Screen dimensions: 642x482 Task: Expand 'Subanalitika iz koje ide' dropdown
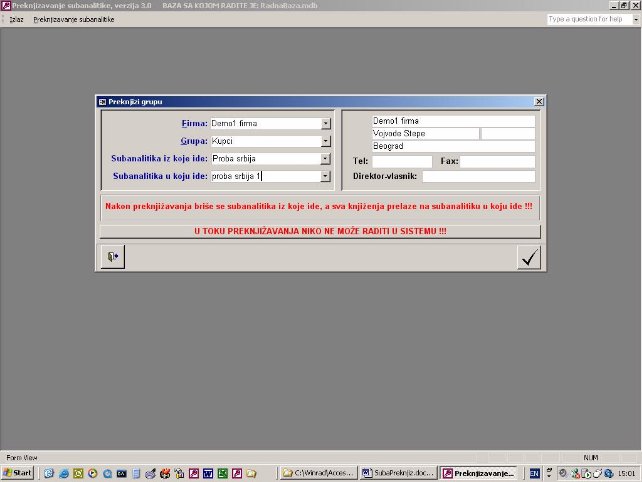[326, 159]
